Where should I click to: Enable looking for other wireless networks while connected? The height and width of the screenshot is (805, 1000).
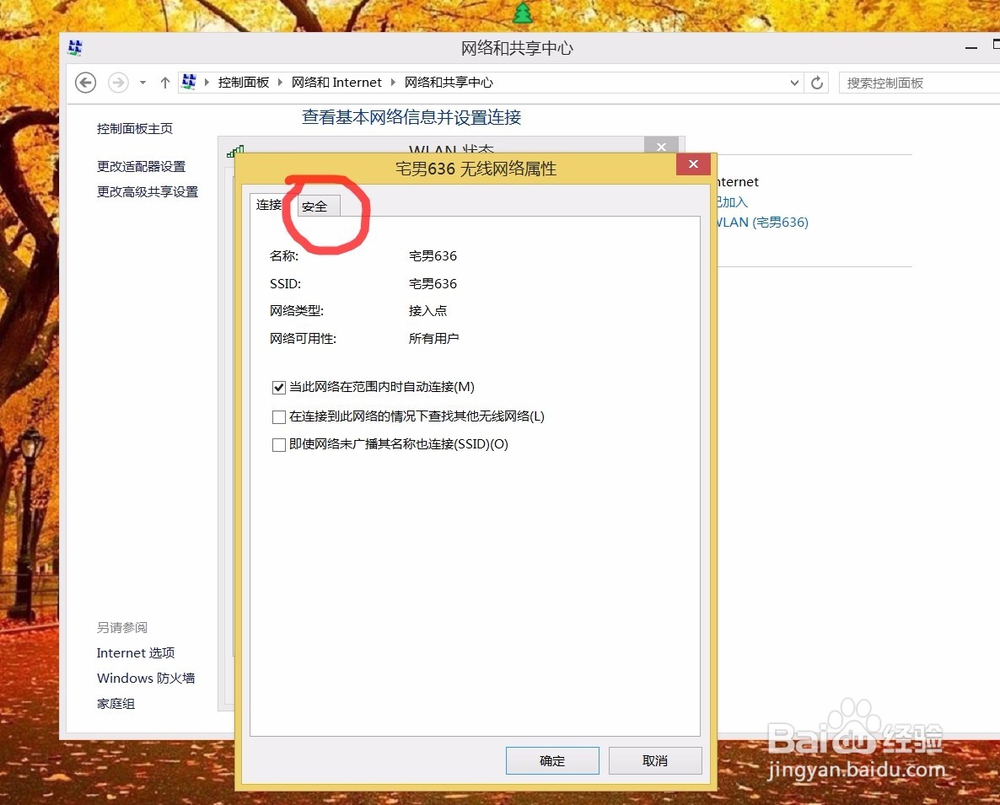tap(278, 416)
